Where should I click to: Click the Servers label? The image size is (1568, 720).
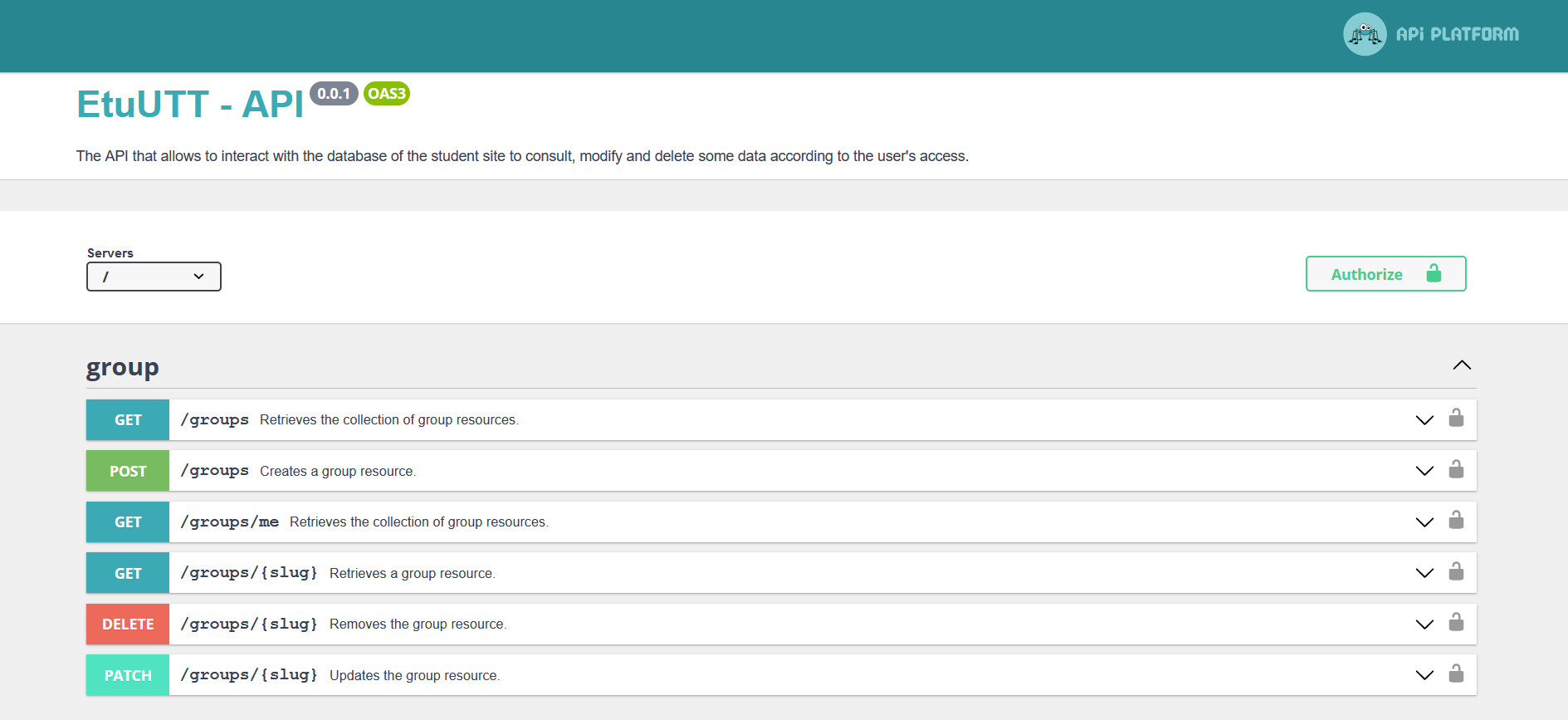110,253
